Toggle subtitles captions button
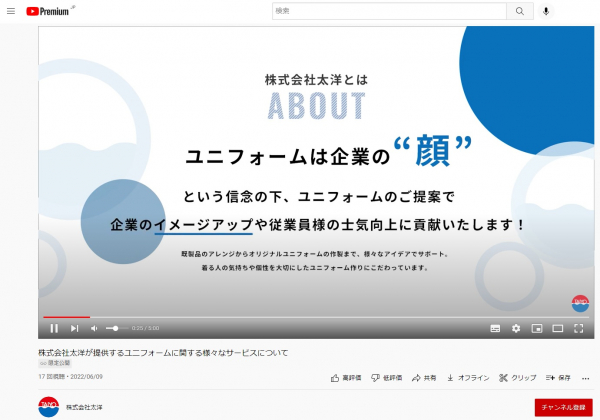Viewport: 600px width, 420px height. [x=495, y=328]
